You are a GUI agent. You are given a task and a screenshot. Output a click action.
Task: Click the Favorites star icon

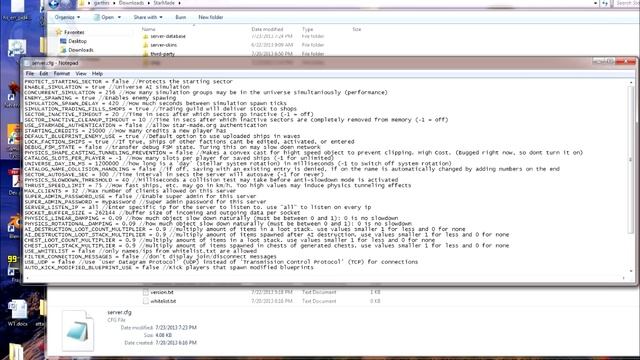(59, 32)
